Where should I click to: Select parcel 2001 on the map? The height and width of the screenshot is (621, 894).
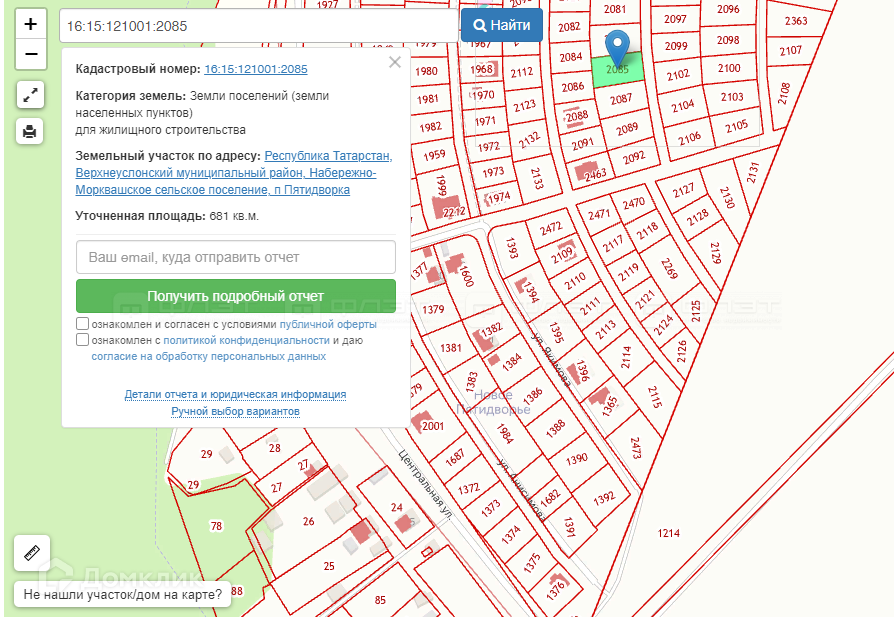pos(433,426)
